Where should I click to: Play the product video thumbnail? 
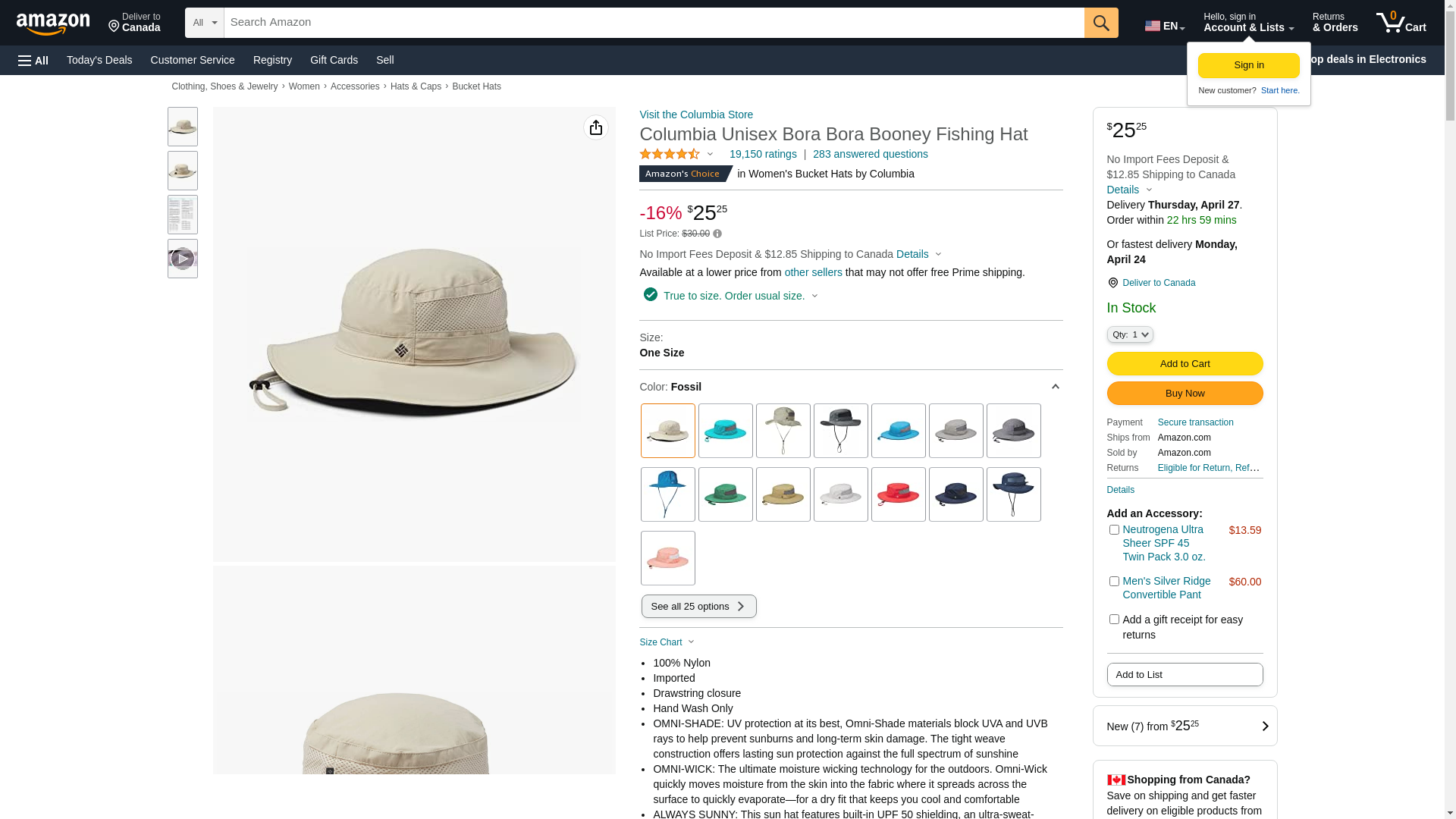coord(182,259)
